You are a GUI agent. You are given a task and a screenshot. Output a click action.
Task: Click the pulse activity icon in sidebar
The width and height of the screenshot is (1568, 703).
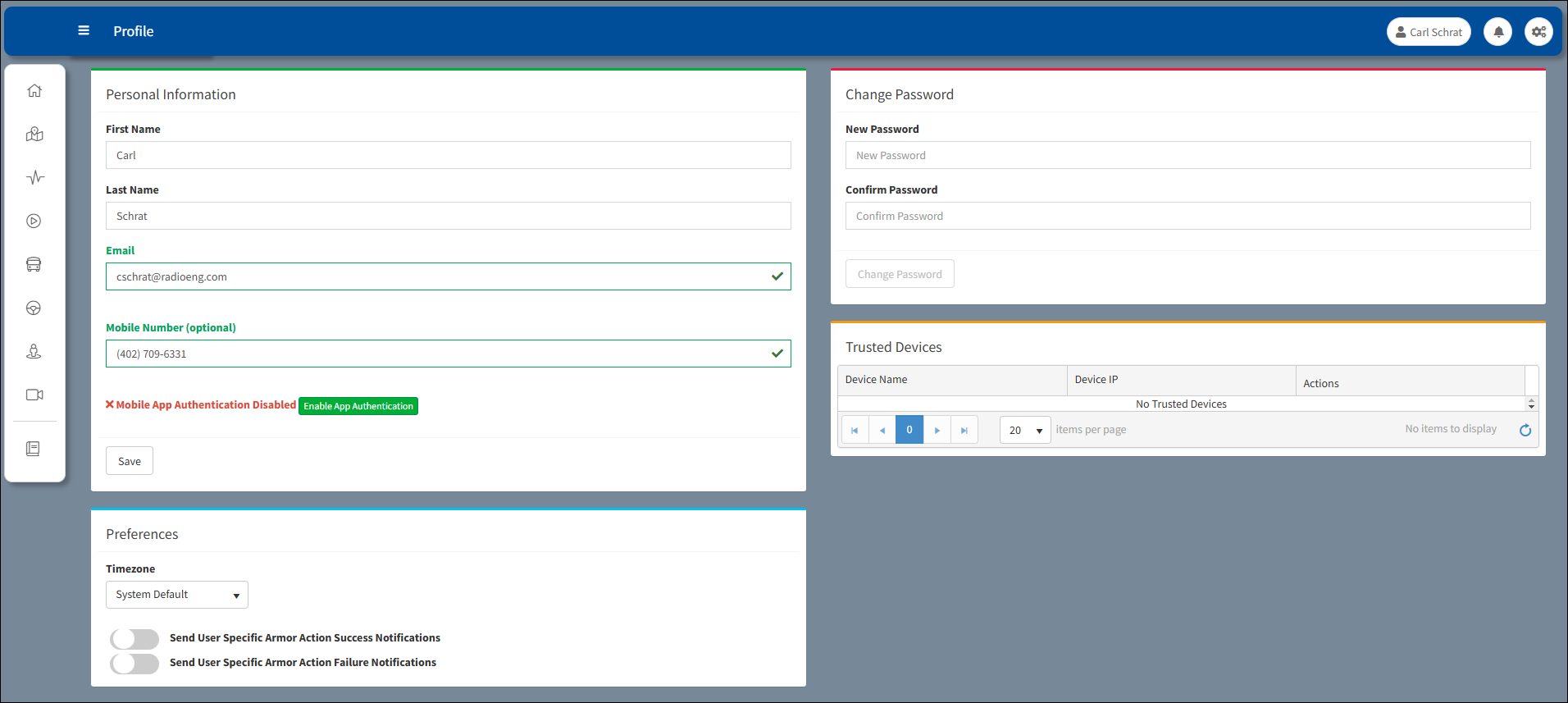click(x=34, y=178)
